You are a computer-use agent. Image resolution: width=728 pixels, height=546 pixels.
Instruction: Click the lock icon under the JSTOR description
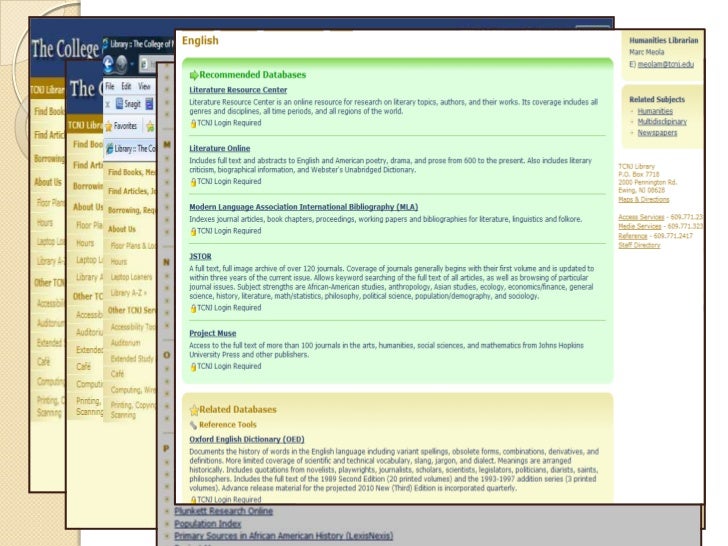193,308
